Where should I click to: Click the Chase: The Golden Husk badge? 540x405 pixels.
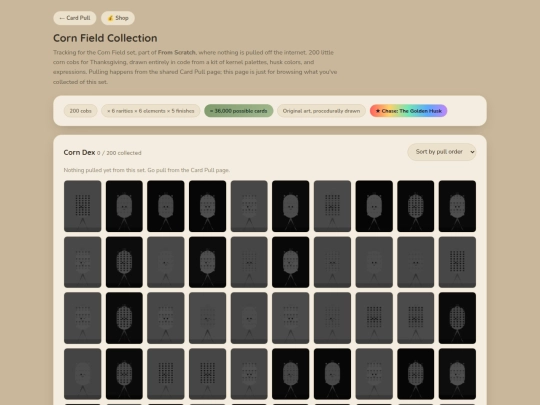coord(408,111)
